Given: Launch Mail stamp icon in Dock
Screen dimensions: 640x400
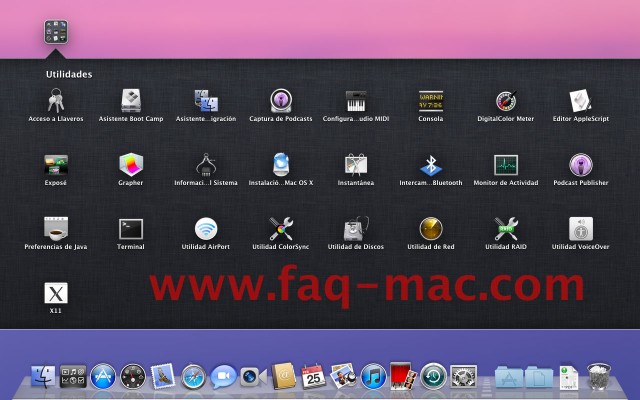Looking at the screenshot, I should coord(163,376).
